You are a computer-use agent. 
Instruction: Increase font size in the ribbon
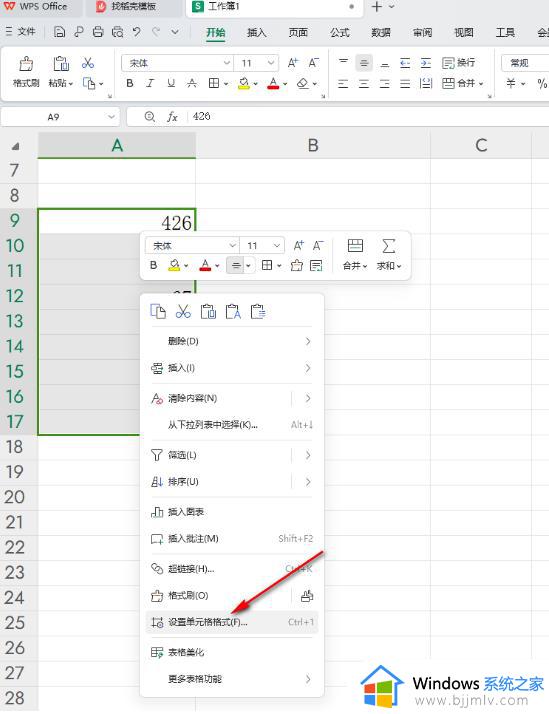(x=293, y=63)
